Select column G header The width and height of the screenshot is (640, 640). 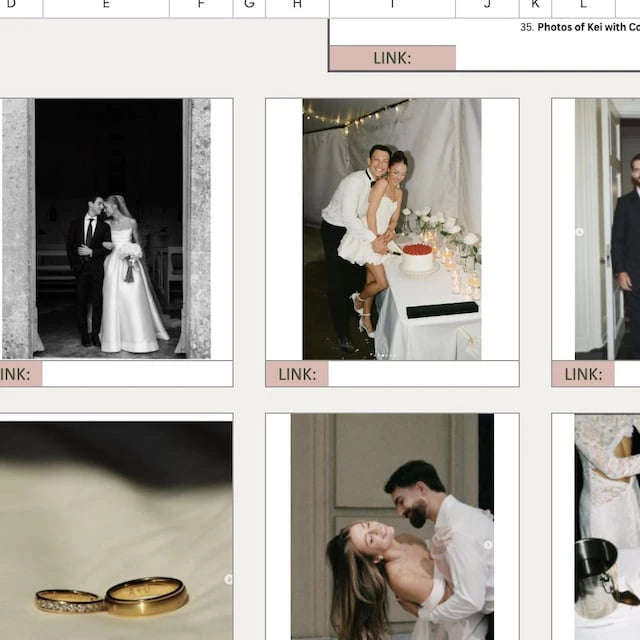[x=249, y=6]
